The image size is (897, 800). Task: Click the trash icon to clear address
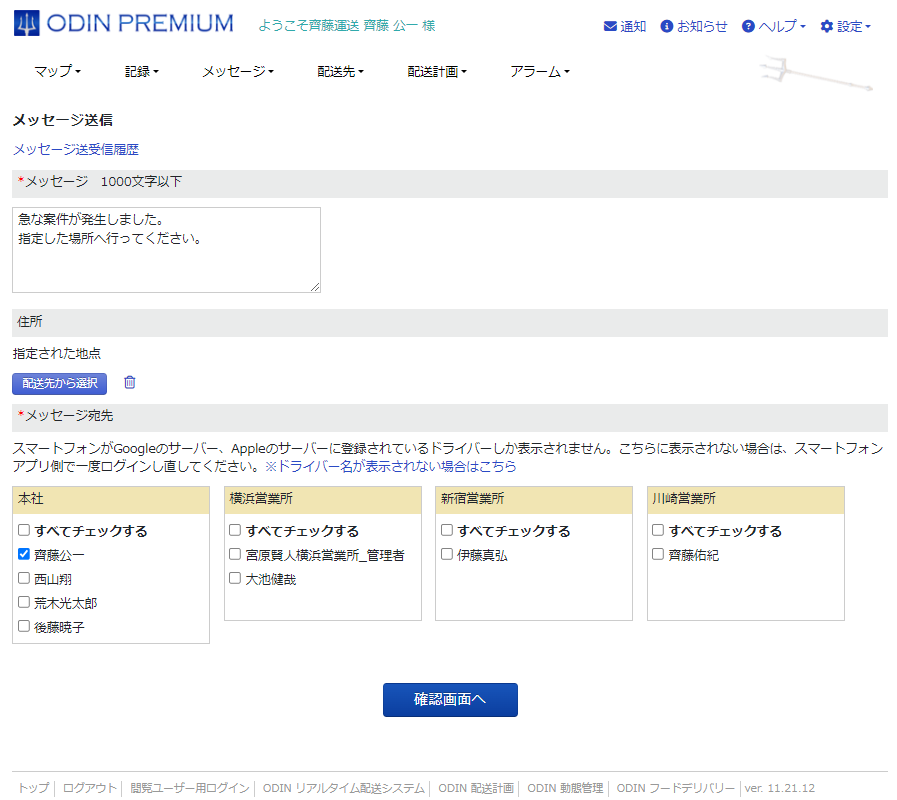pyautogui.click(x=129, y=382)
